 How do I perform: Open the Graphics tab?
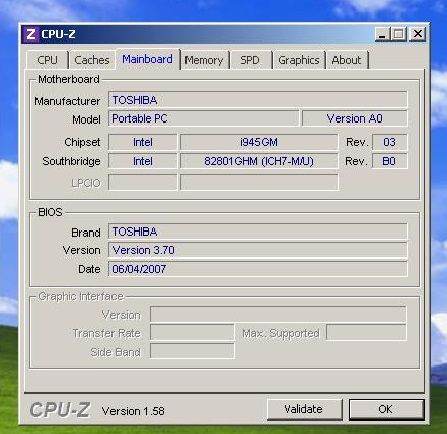[x=299, y=60]
